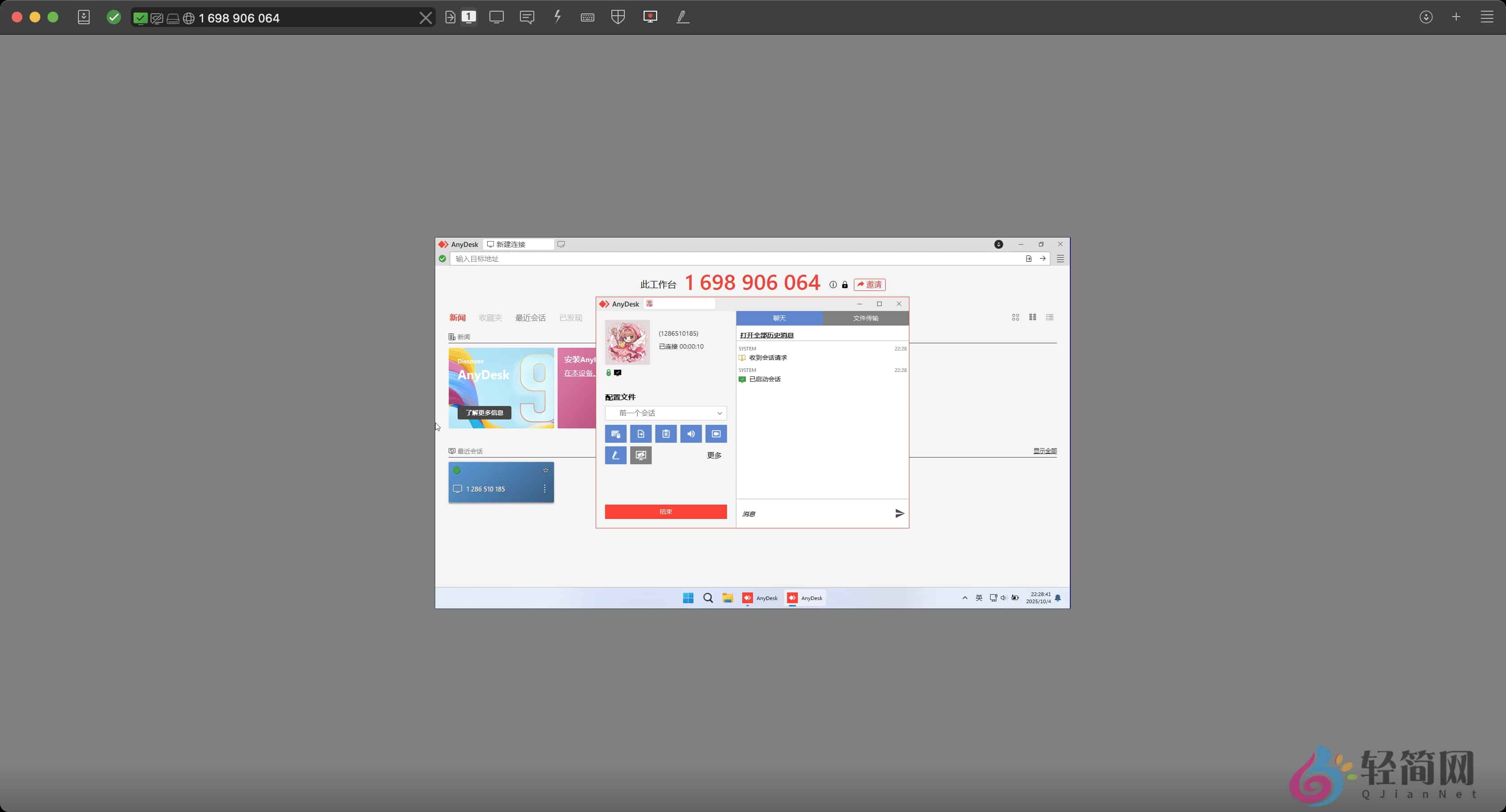The width and height of the screenshot is (1506, 812).
Task: Open the three-dot menu on the recent session tile
Action: tap(544, 489)
